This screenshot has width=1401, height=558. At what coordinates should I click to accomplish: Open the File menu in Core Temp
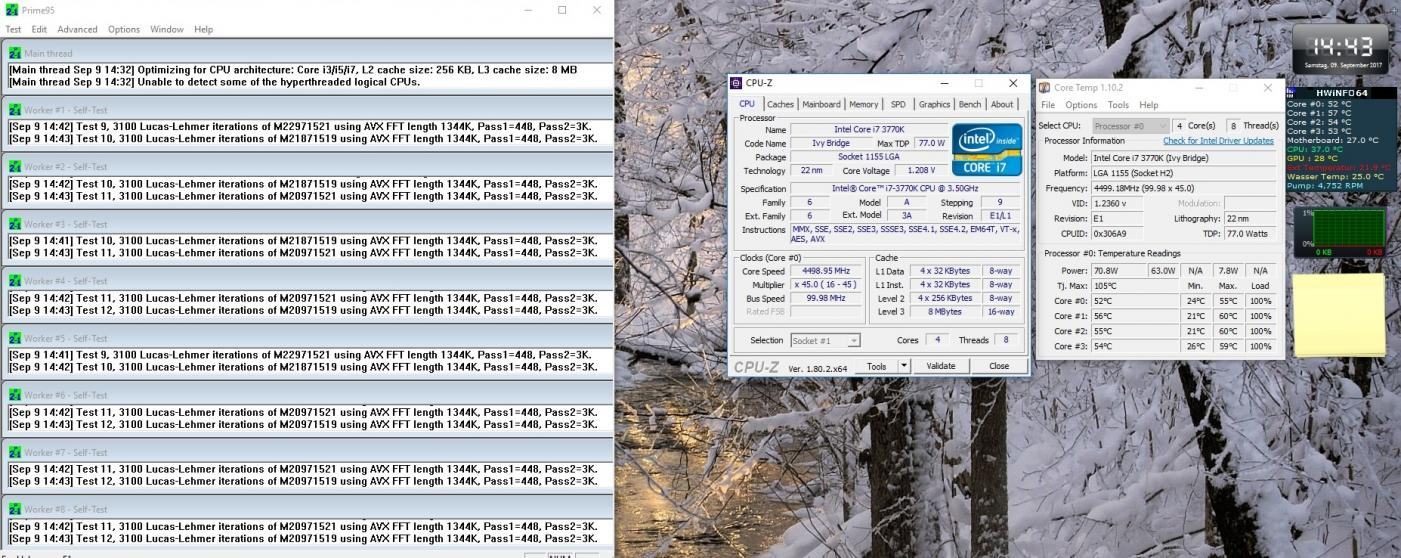(1048, 105)
